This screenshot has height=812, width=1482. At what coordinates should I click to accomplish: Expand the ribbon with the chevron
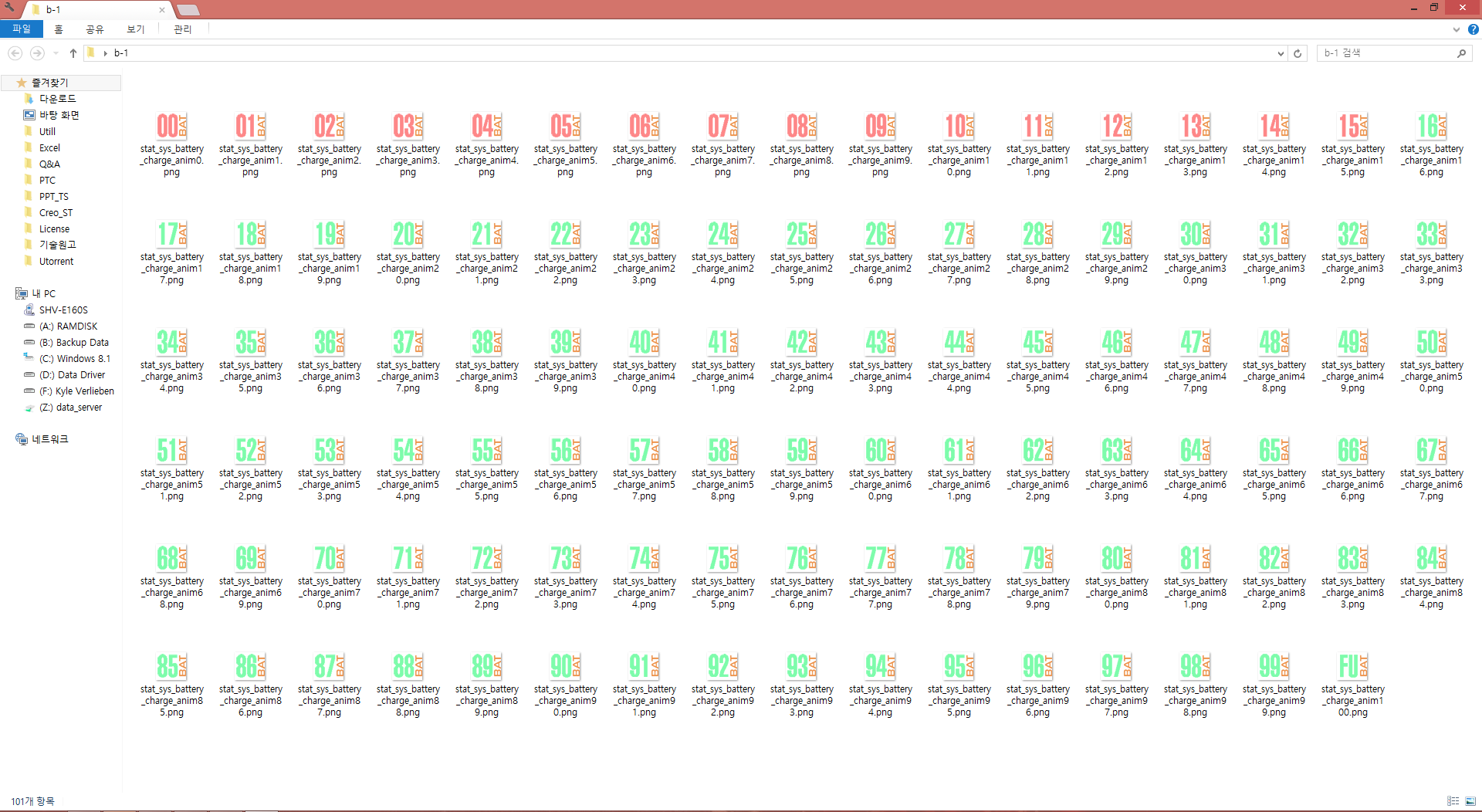coord(1457,29)
